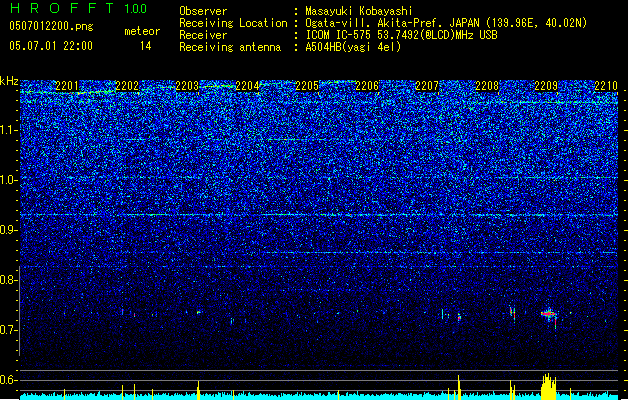The width and height of the screenshot is (629, 400).
Task: Click the meteor echo streak near 2208
Action: [x=512, y=313]
